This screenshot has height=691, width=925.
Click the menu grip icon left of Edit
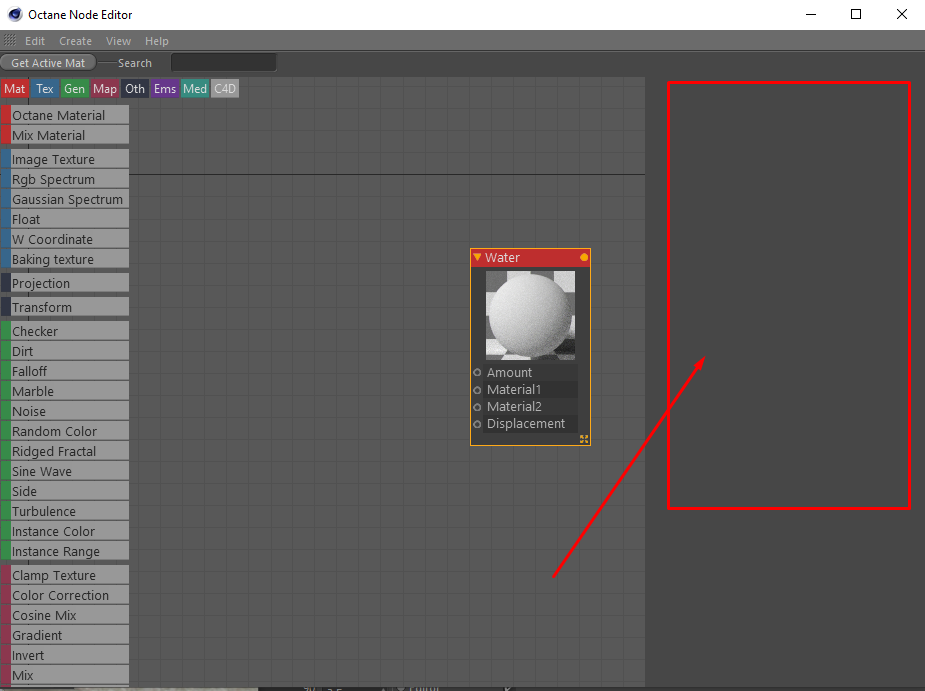(x=10, y=41)
